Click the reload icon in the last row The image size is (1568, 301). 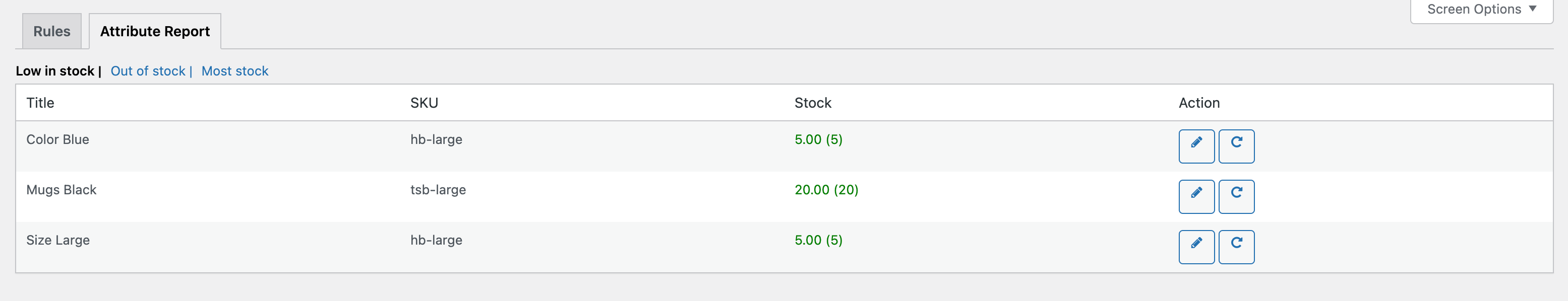coord(1236,247)
